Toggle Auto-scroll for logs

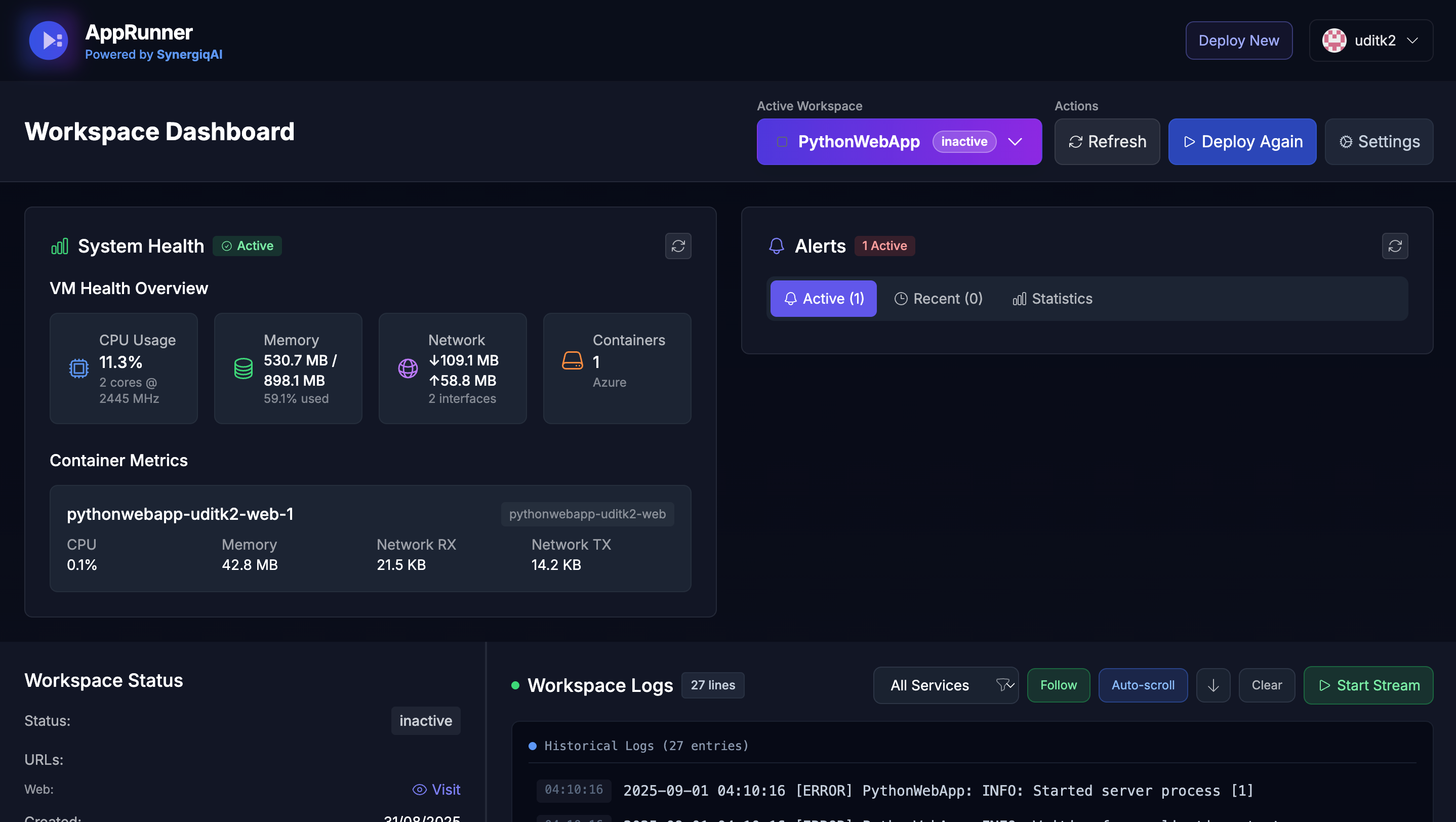(x=1142, y=685)
